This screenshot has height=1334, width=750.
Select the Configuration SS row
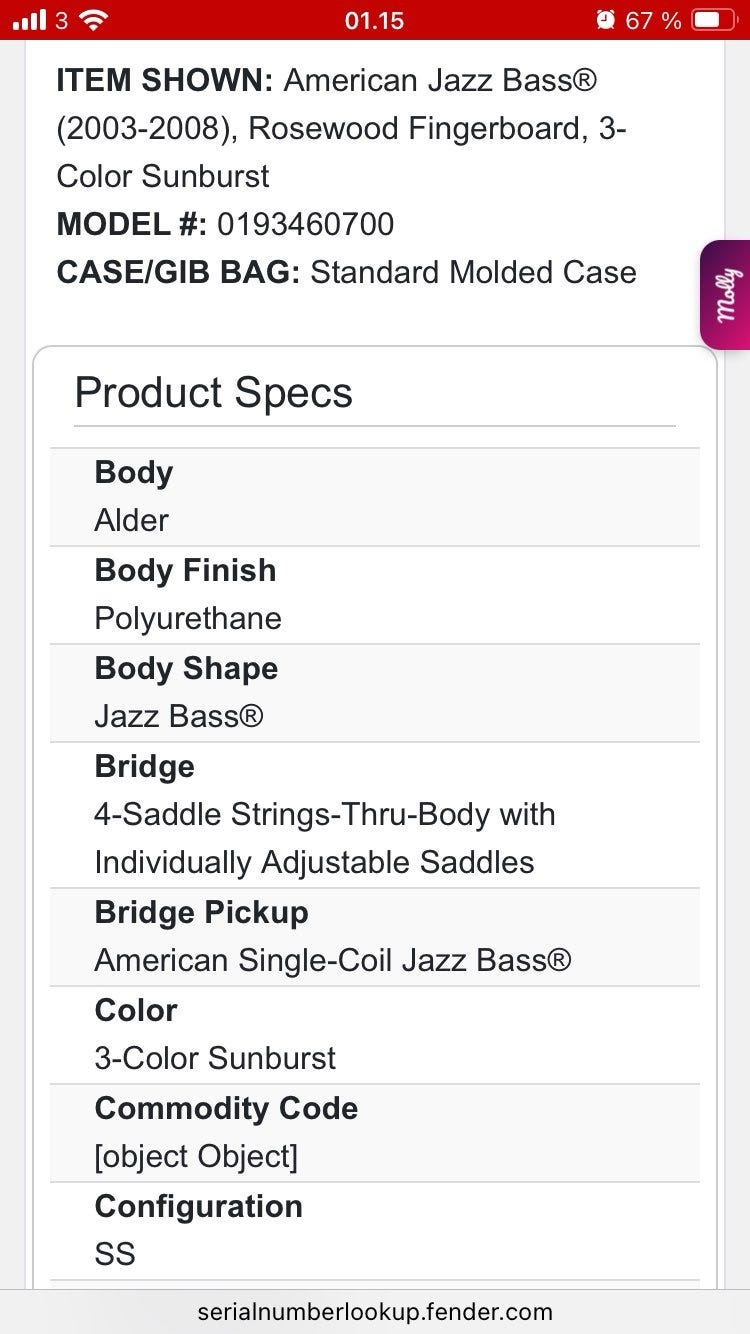tap(375, 1231)
